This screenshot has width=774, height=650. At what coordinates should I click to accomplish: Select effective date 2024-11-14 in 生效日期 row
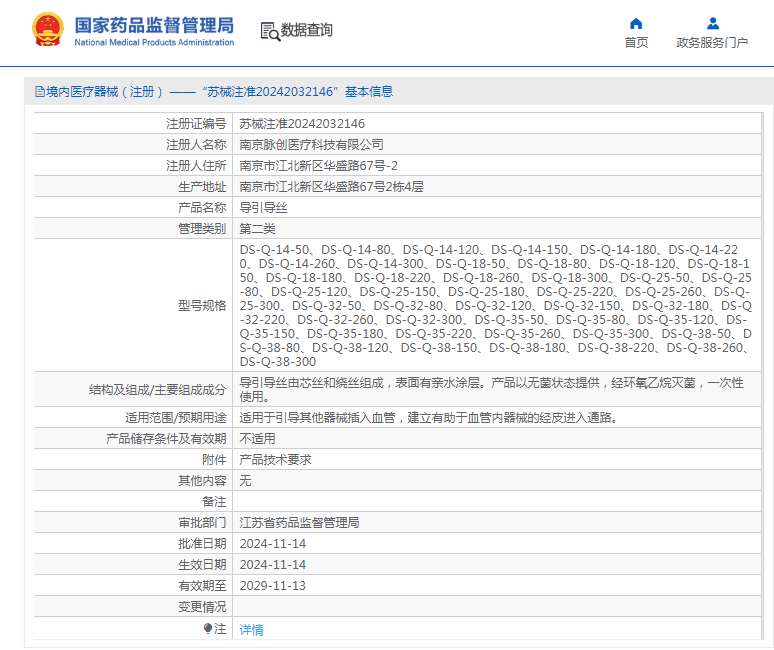pos(272,565)
